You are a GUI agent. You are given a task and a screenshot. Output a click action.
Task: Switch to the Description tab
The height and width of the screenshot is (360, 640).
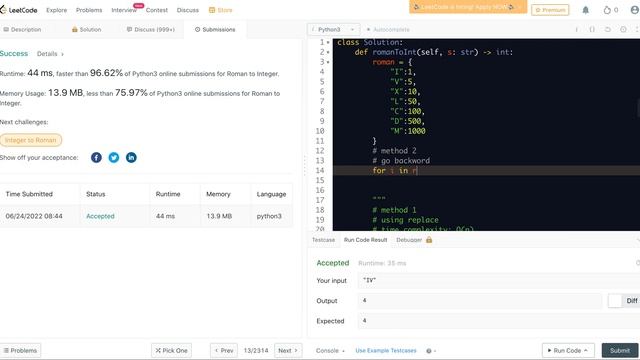click(22, 29)
